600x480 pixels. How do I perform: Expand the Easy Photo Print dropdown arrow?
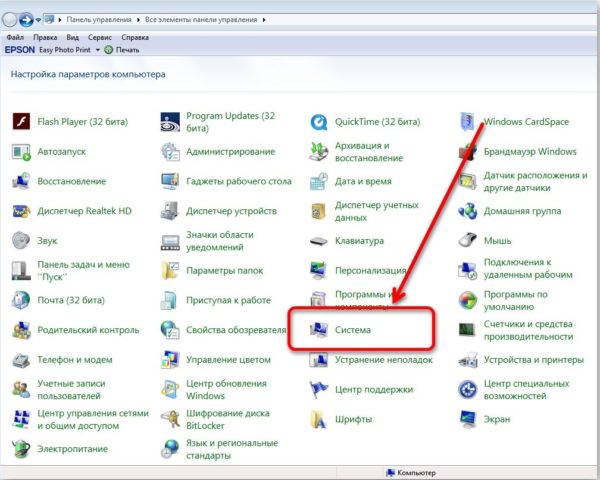pyautogui.click(x=98, y=50)
